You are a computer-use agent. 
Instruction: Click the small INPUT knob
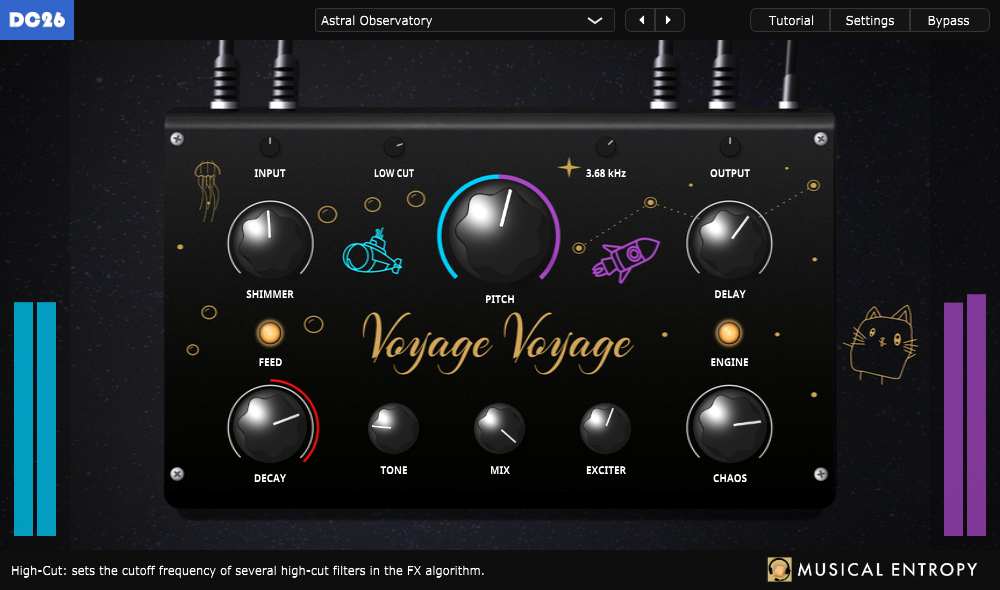coord(270,147)
